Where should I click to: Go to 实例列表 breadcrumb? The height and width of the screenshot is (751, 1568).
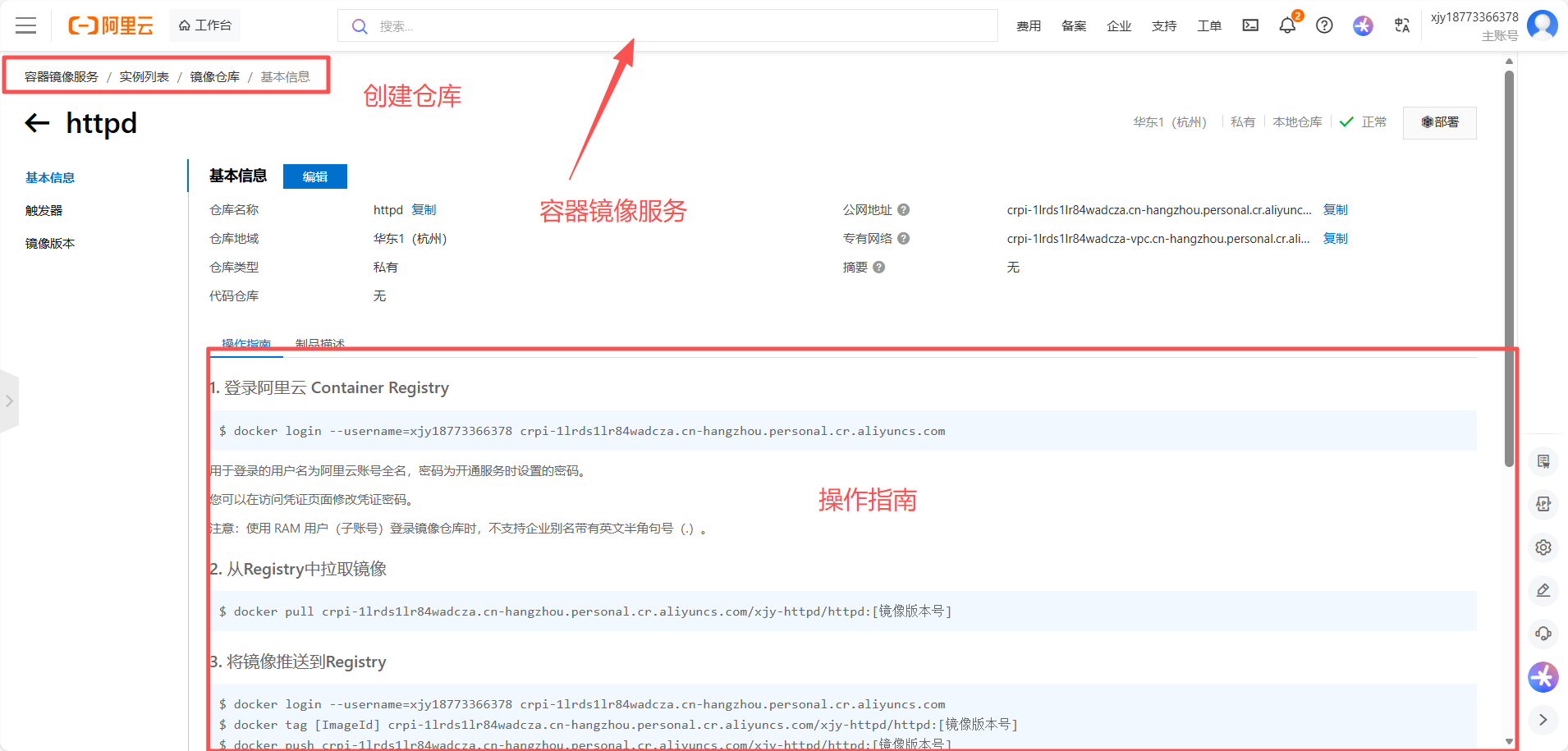click(144, 76)
